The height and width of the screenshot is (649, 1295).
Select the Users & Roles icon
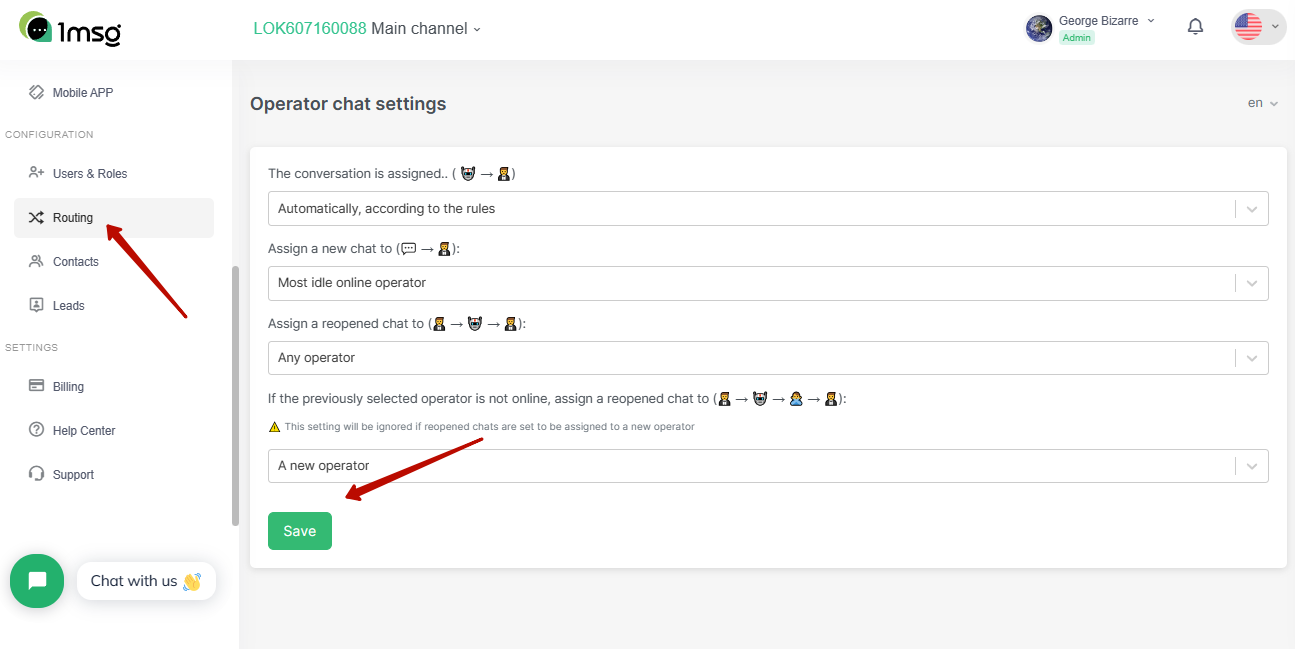[37, 173]
